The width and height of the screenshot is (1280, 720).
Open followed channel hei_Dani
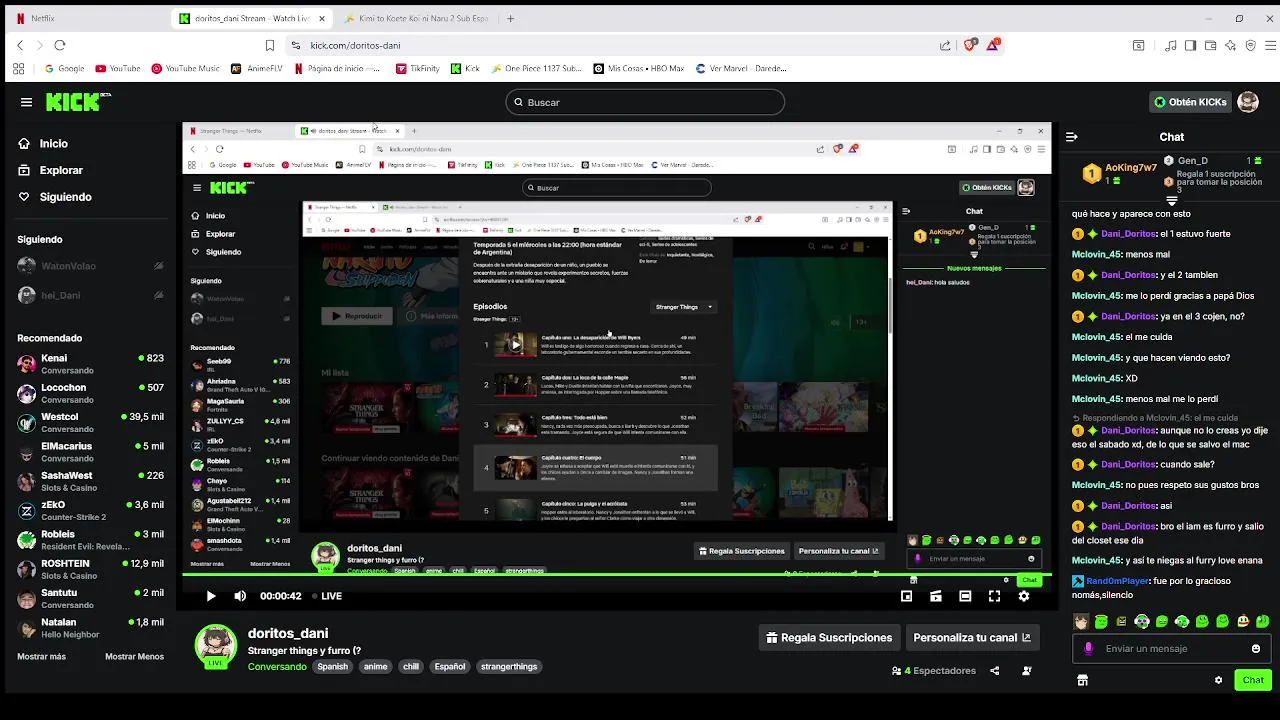[x=90, y=295]
